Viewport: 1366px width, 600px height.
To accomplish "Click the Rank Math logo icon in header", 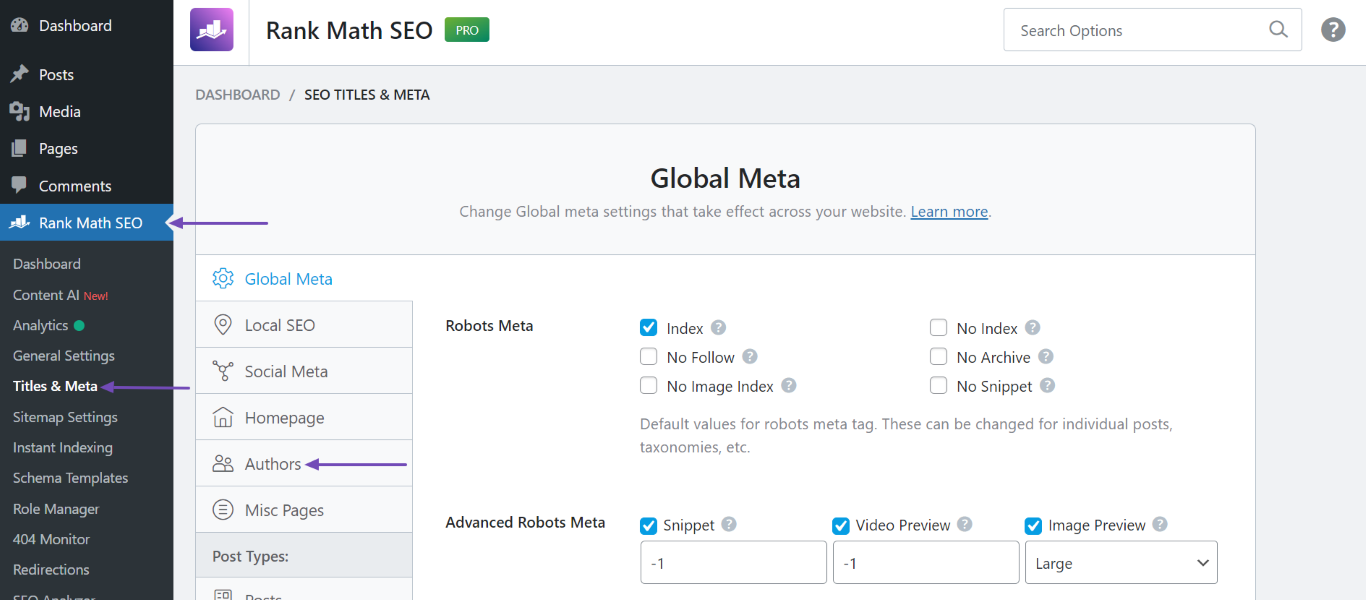I will click(211, 30).
